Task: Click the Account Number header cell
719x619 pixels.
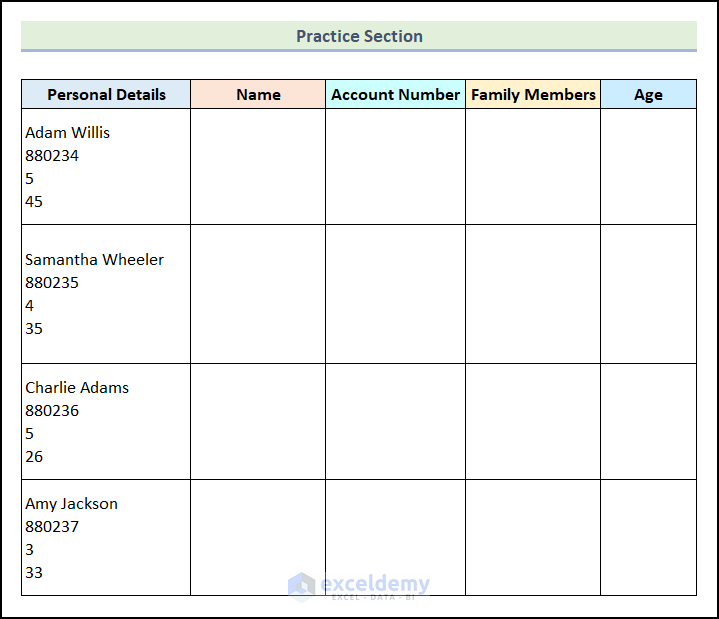Action: 395,95
